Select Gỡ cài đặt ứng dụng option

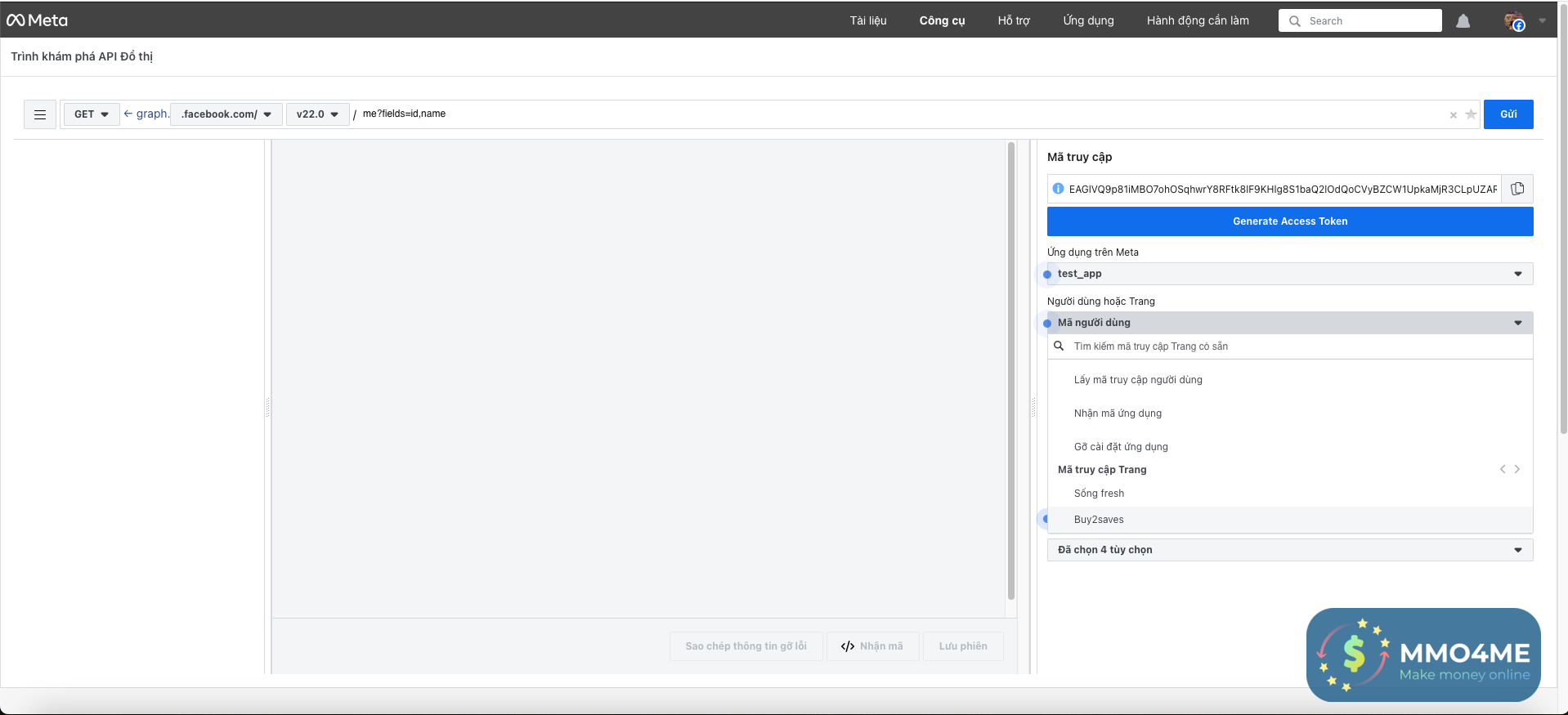[x=1290, y=447]
